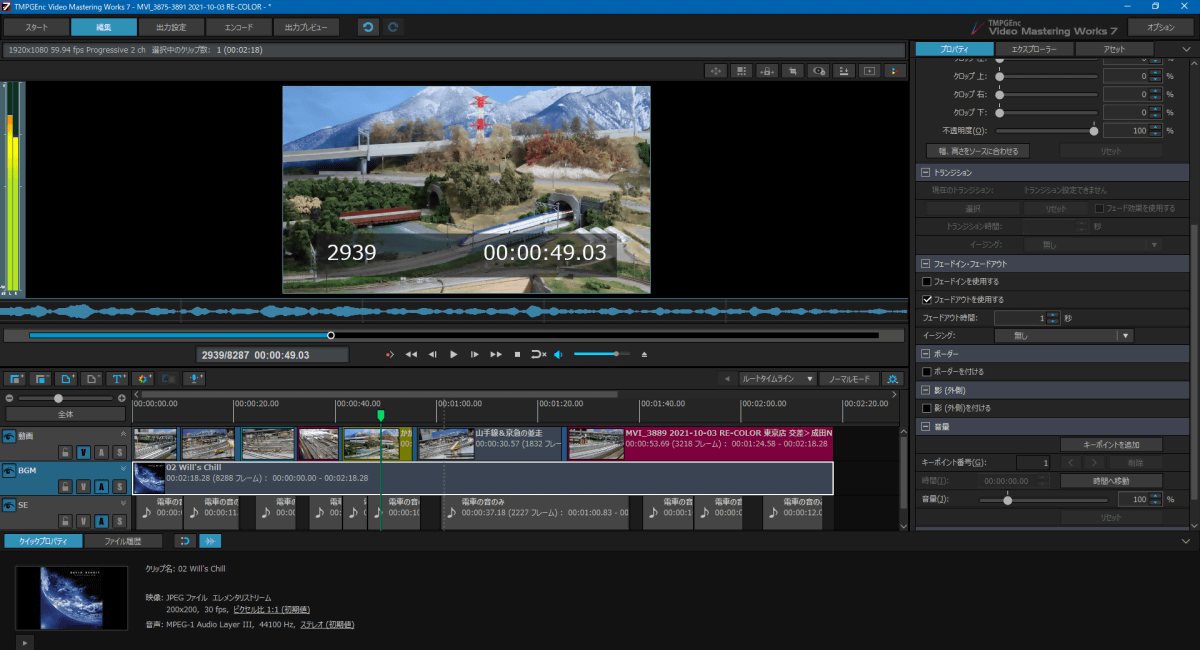Click the move/pan preview tool icon

(715, 71)
